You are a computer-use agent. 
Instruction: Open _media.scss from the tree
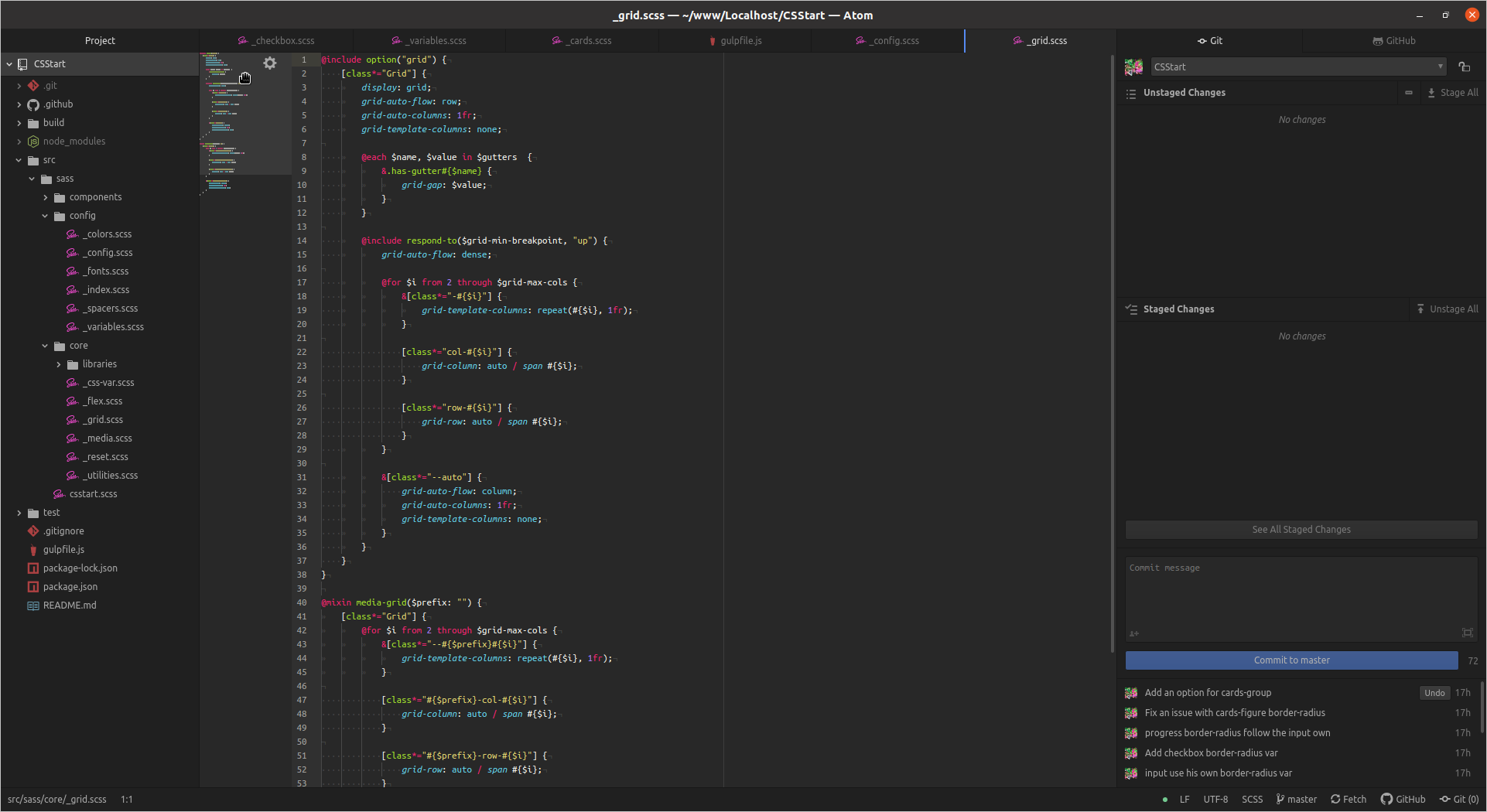[x=108, y=438]
